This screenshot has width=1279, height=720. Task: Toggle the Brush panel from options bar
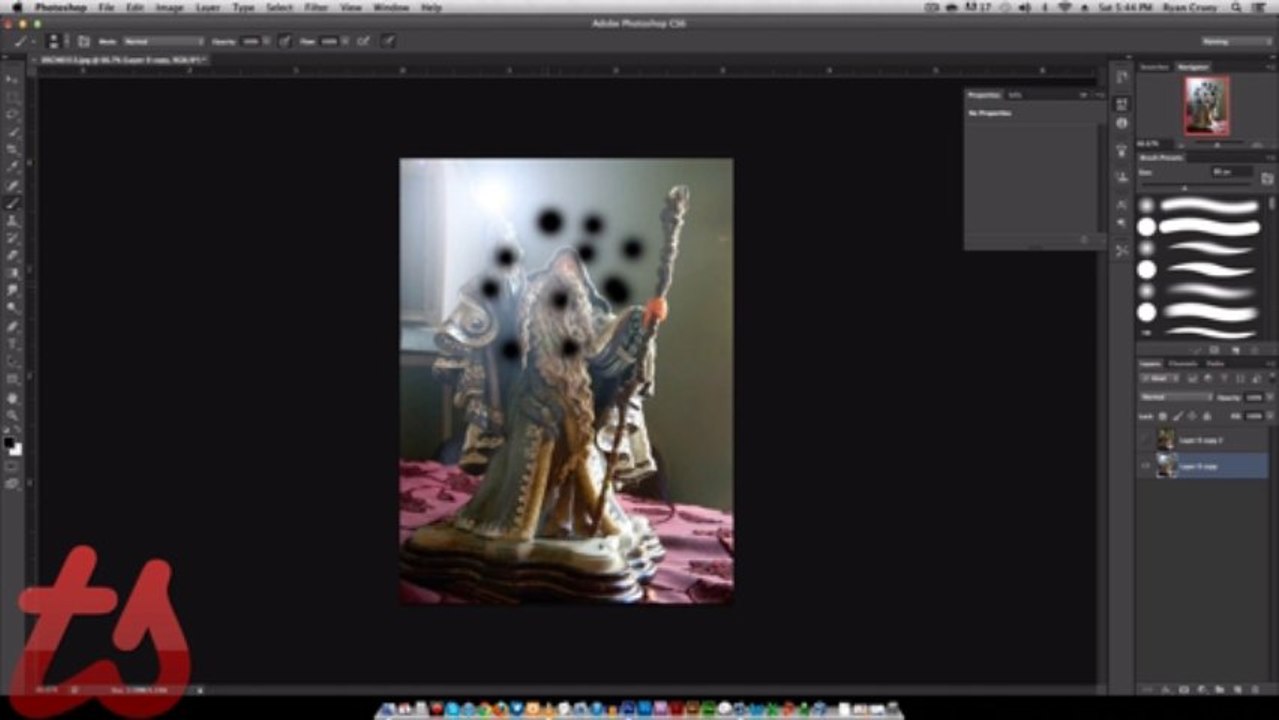pos(84,41)
